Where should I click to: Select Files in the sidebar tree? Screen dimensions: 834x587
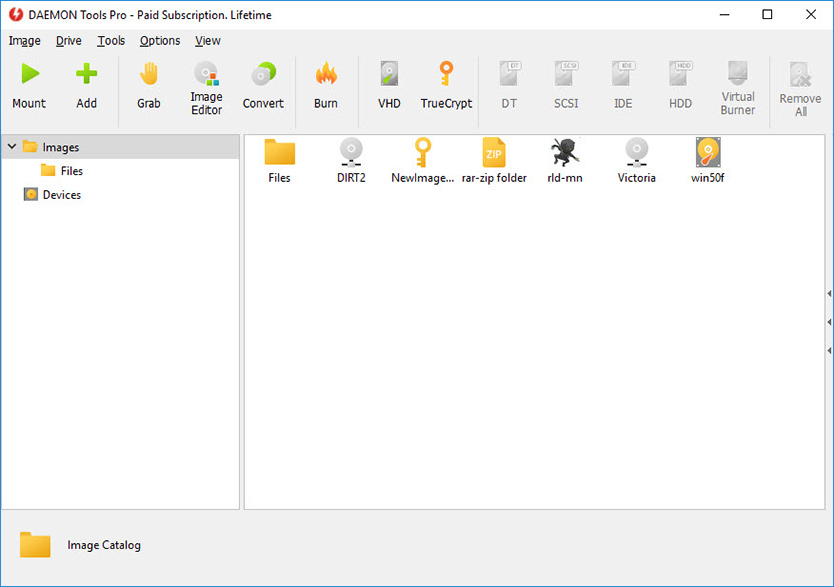(72, 170)
